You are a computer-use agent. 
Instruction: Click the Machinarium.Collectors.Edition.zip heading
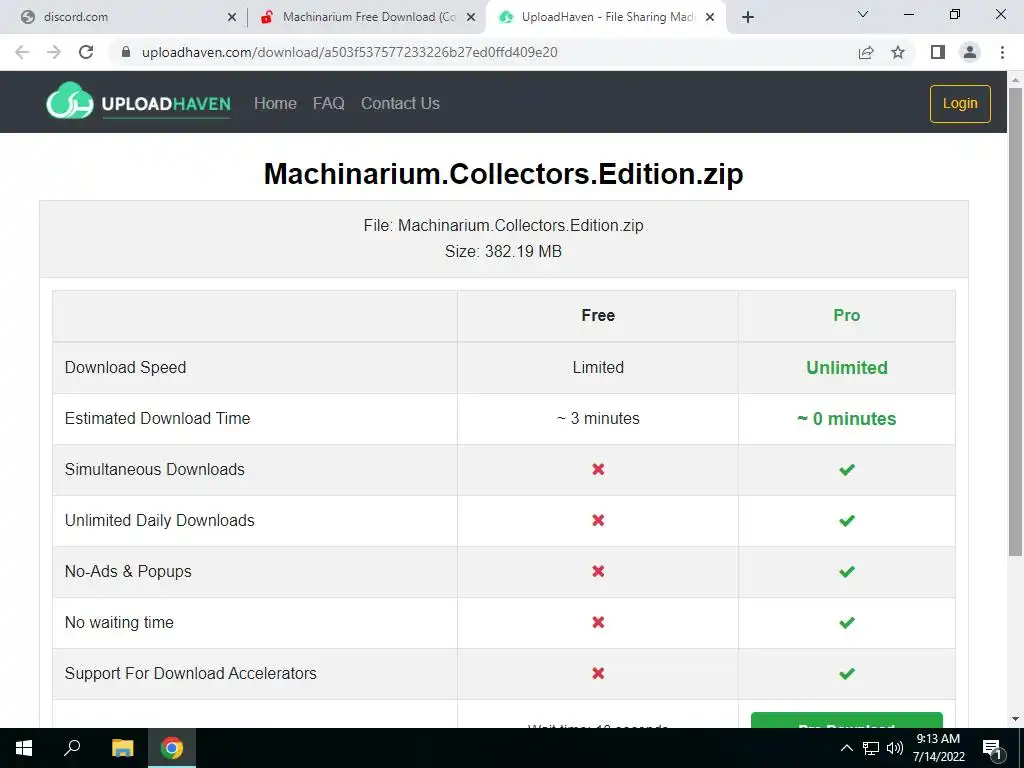pos(504,174)
